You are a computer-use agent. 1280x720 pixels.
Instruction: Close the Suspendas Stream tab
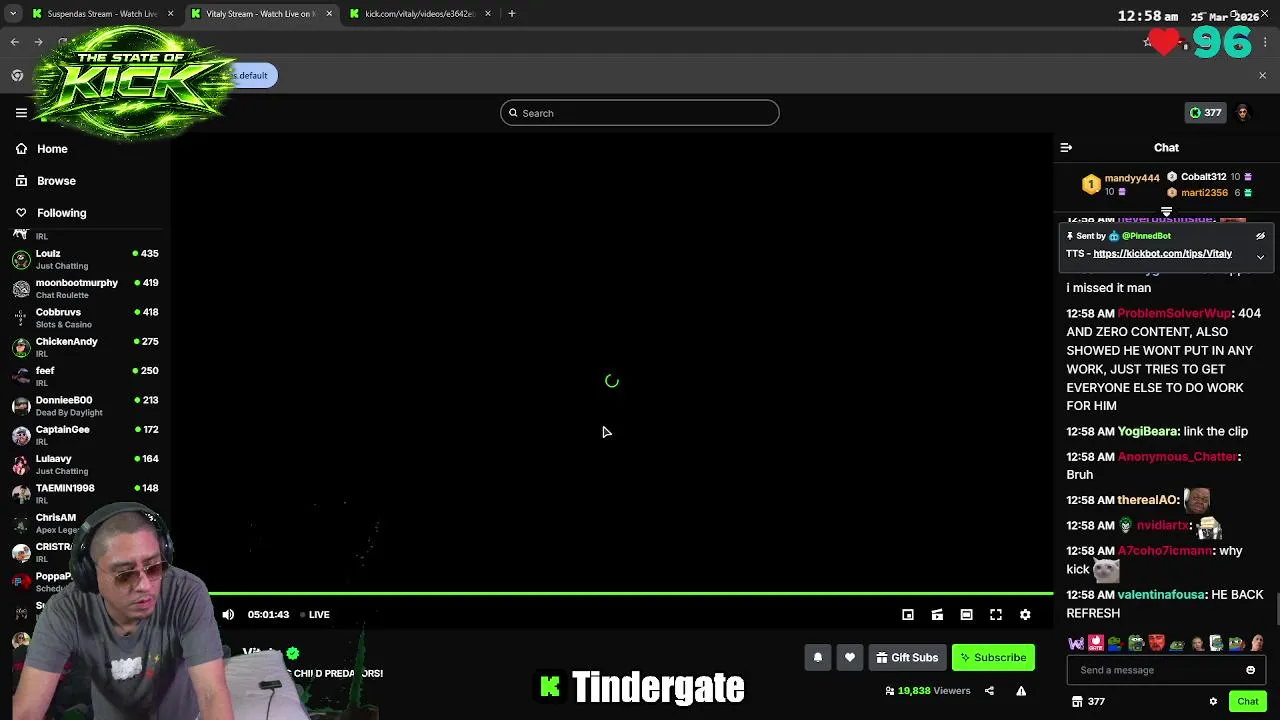pyautogui.click(x=171, y=14)
